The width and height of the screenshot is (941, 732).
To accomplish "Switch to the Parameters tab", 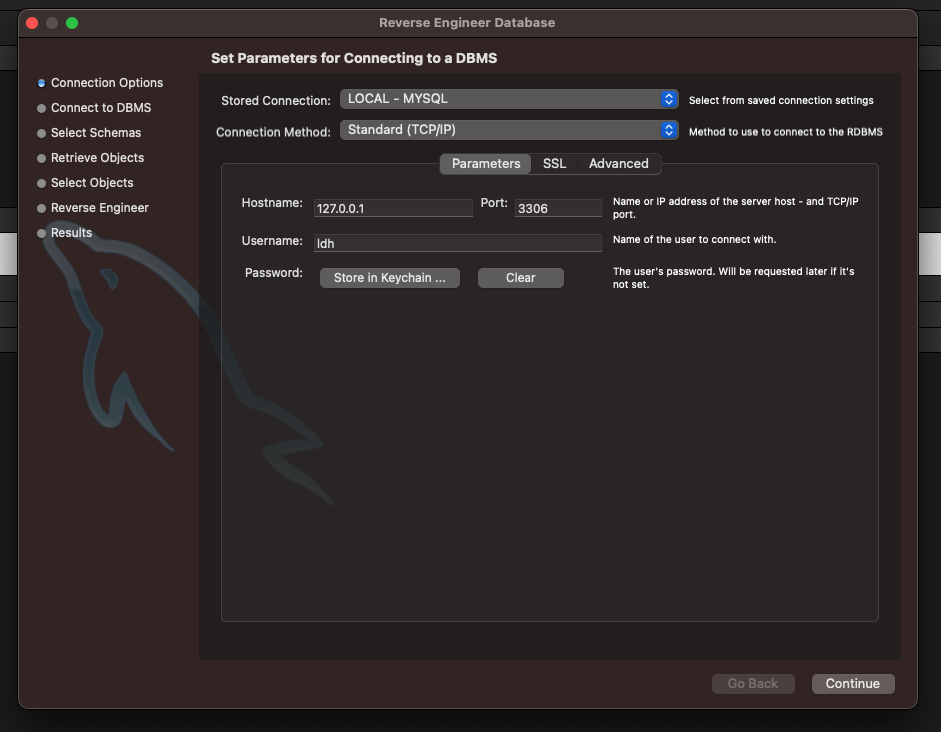I will [x=486, y=164].
